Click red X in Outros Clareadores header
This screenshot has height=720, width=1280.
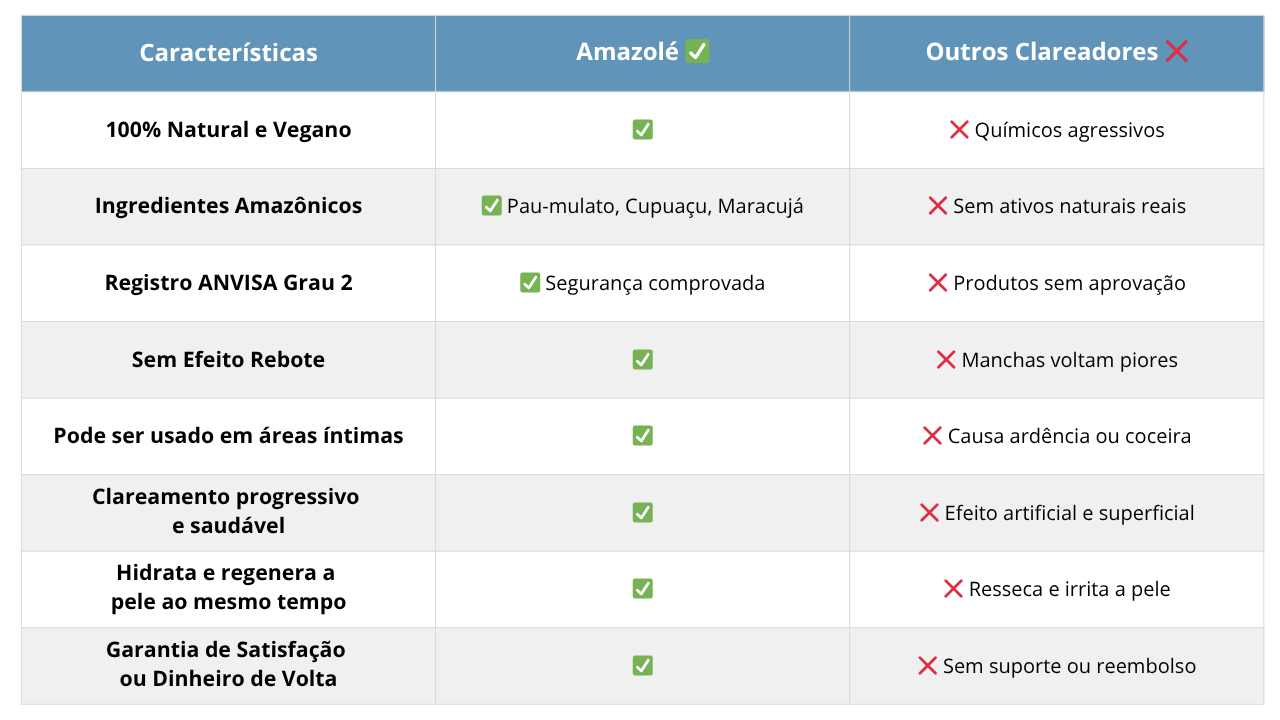click(1177, 52)
